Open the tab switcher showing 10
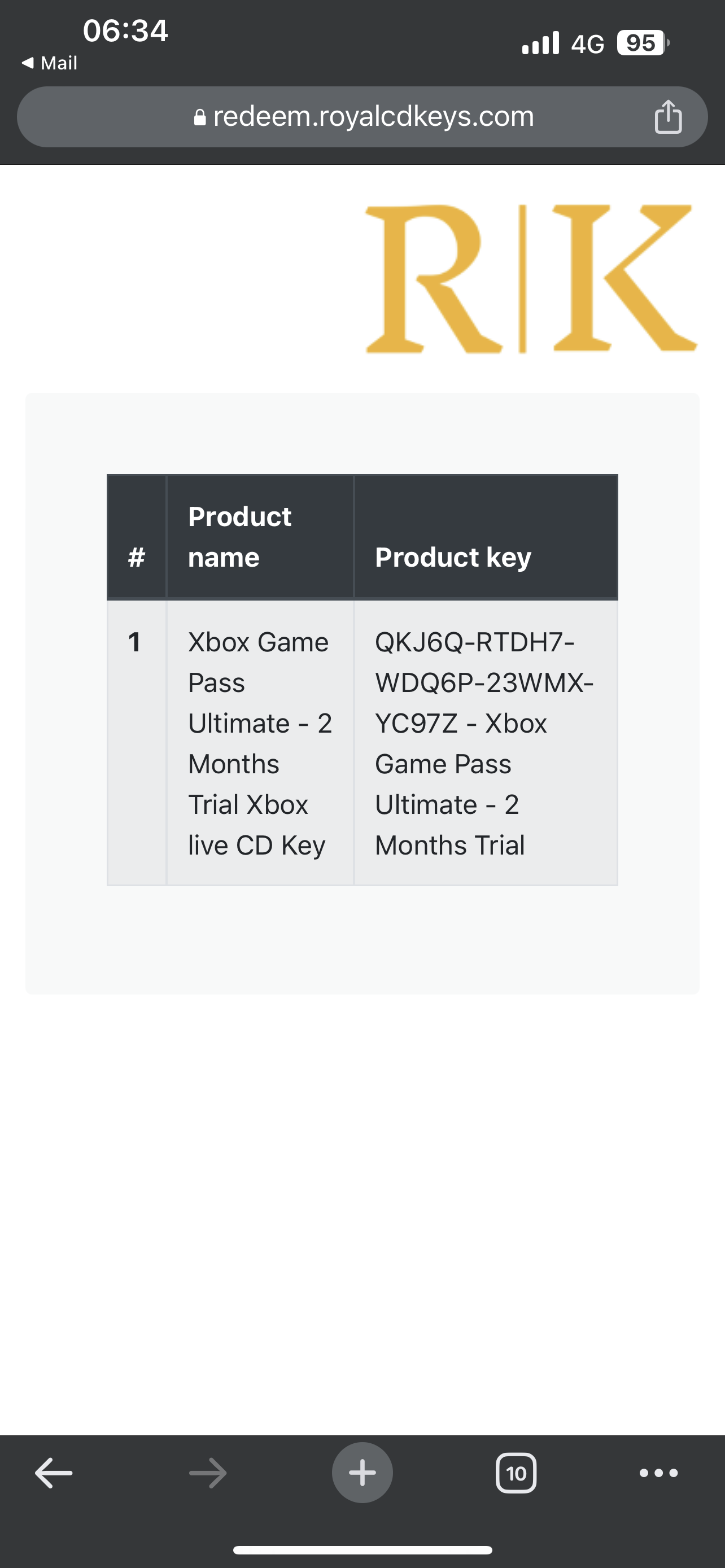The height and width of the screenshot is (1568, 725). pos(516,1473)
